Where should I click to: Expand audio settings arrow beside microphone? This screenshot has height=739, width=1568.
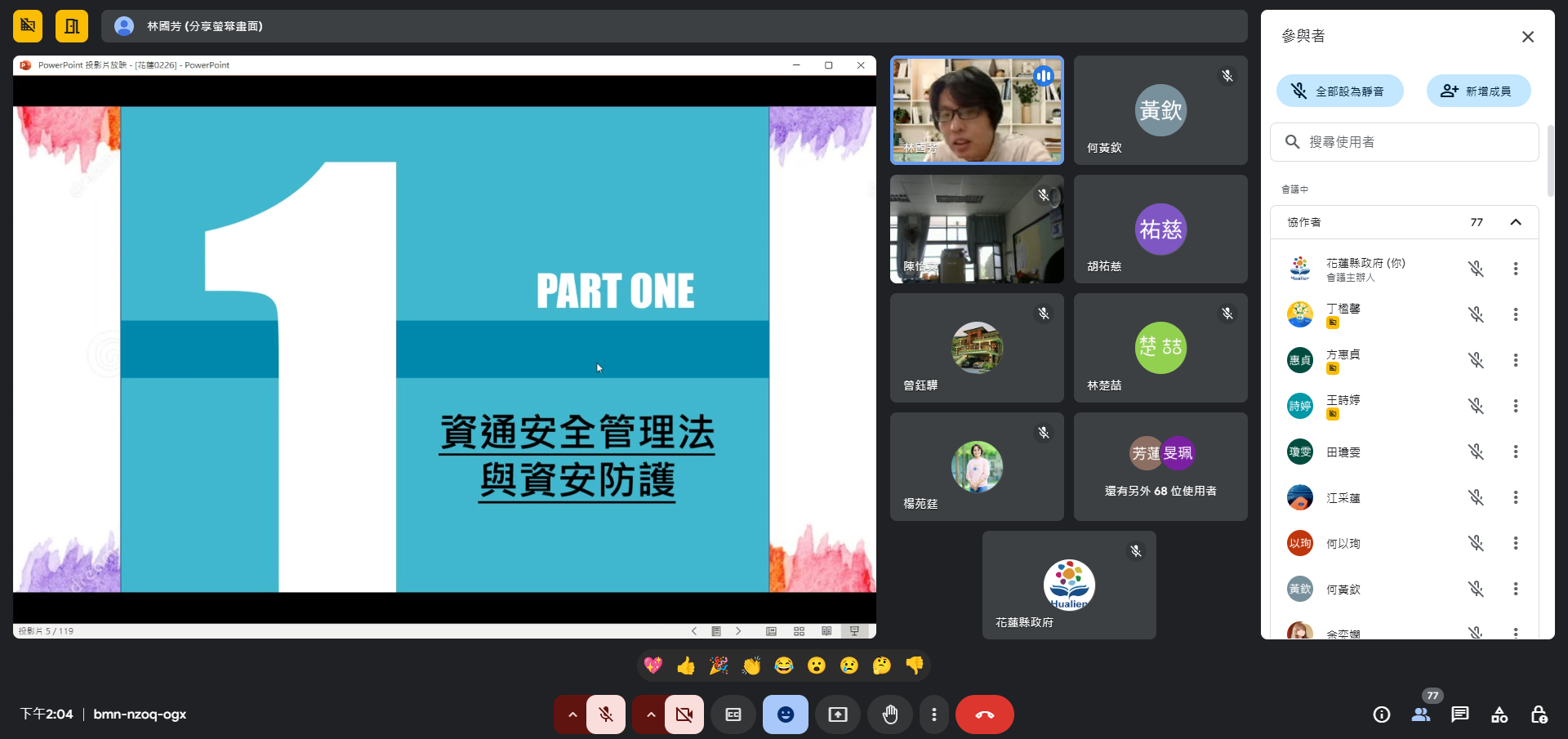572,715
